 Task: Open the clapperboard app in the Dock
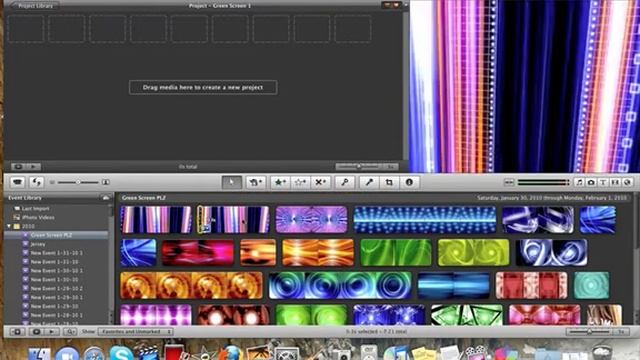148,353
